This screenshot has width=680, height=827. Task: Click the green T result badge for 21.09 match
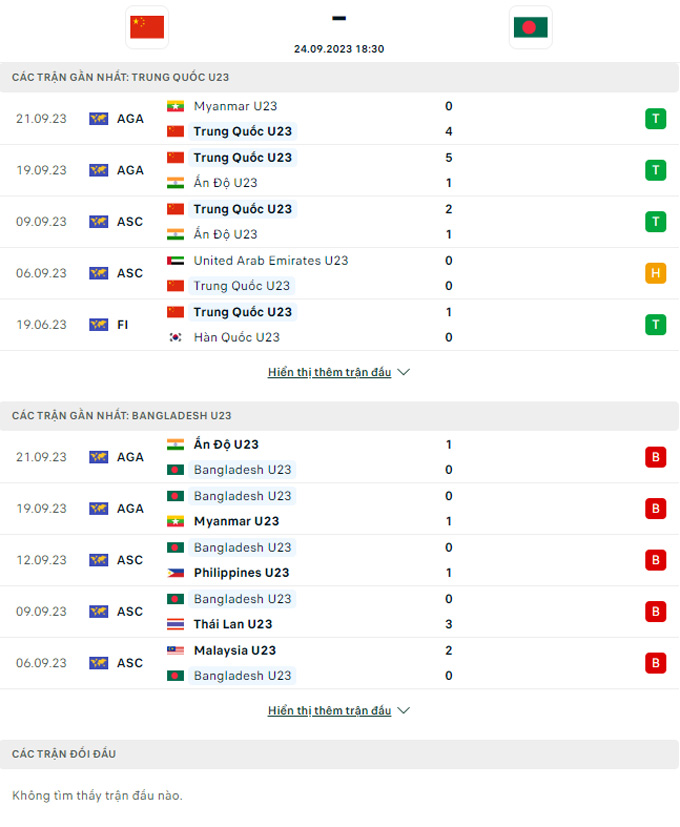click(x=655, y=118)
